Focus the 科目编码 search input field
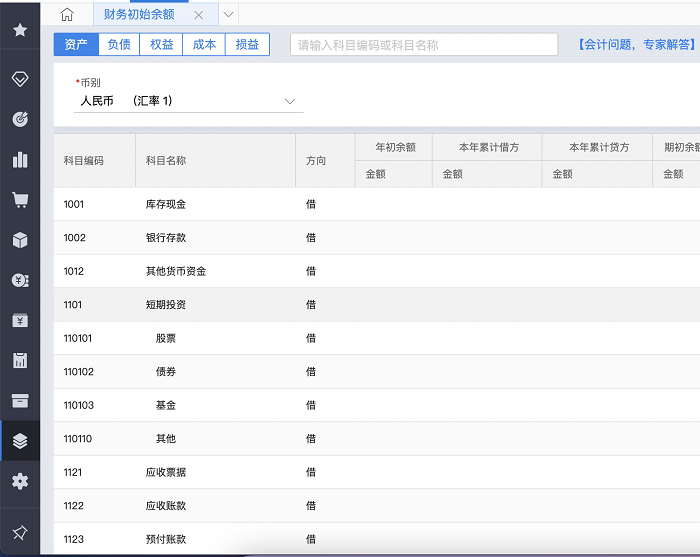Viewport: 700px width, 557px height. [x=423, y=45]
